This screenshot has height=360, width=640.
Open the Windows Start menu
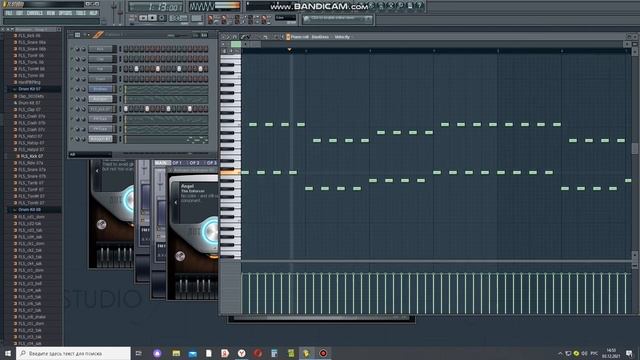point(8,353)
